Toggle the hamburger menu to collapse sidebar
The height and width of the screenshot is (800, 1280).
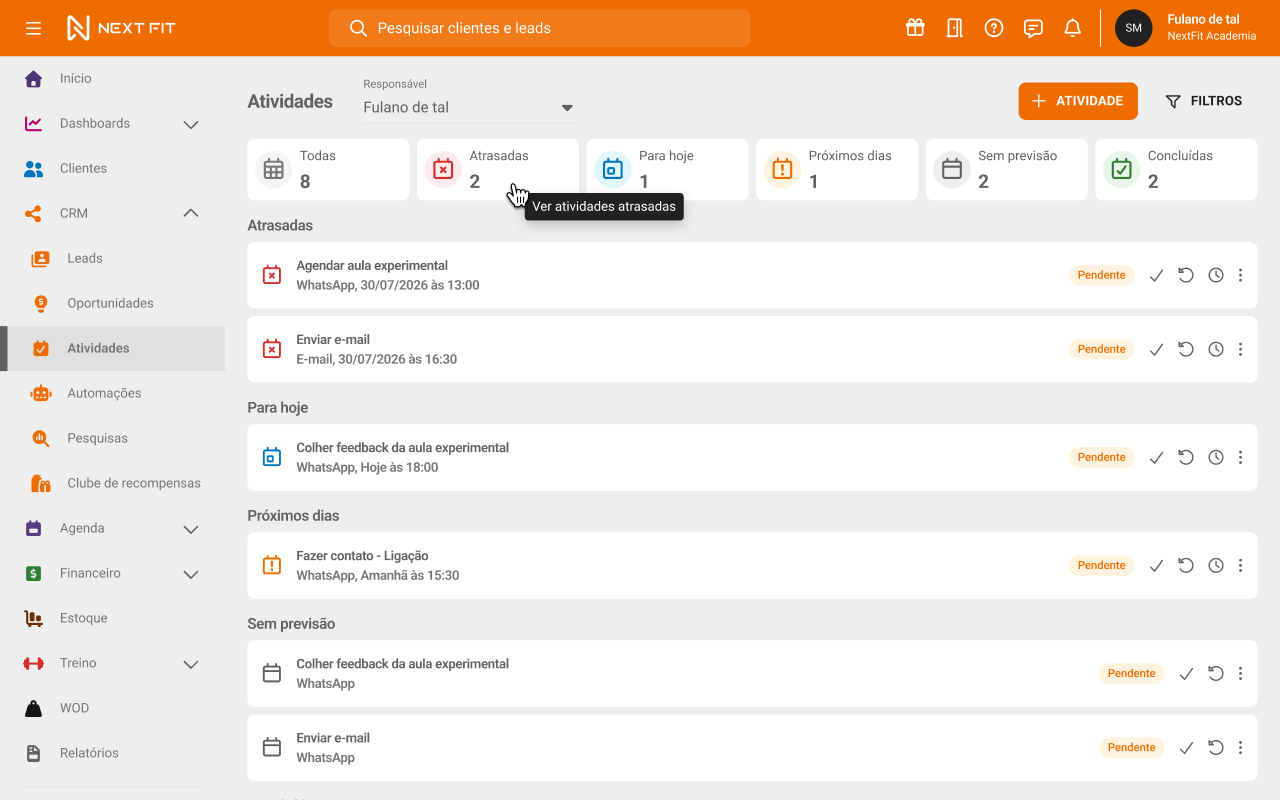(34, 28)
